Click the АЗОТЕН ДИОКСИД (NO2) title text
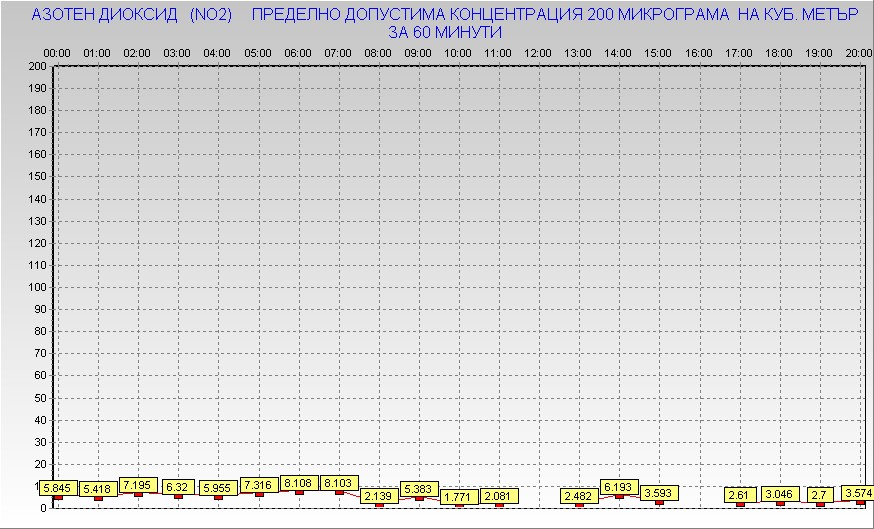Viewport: 874px width, 529px height. tap(132, 15)
